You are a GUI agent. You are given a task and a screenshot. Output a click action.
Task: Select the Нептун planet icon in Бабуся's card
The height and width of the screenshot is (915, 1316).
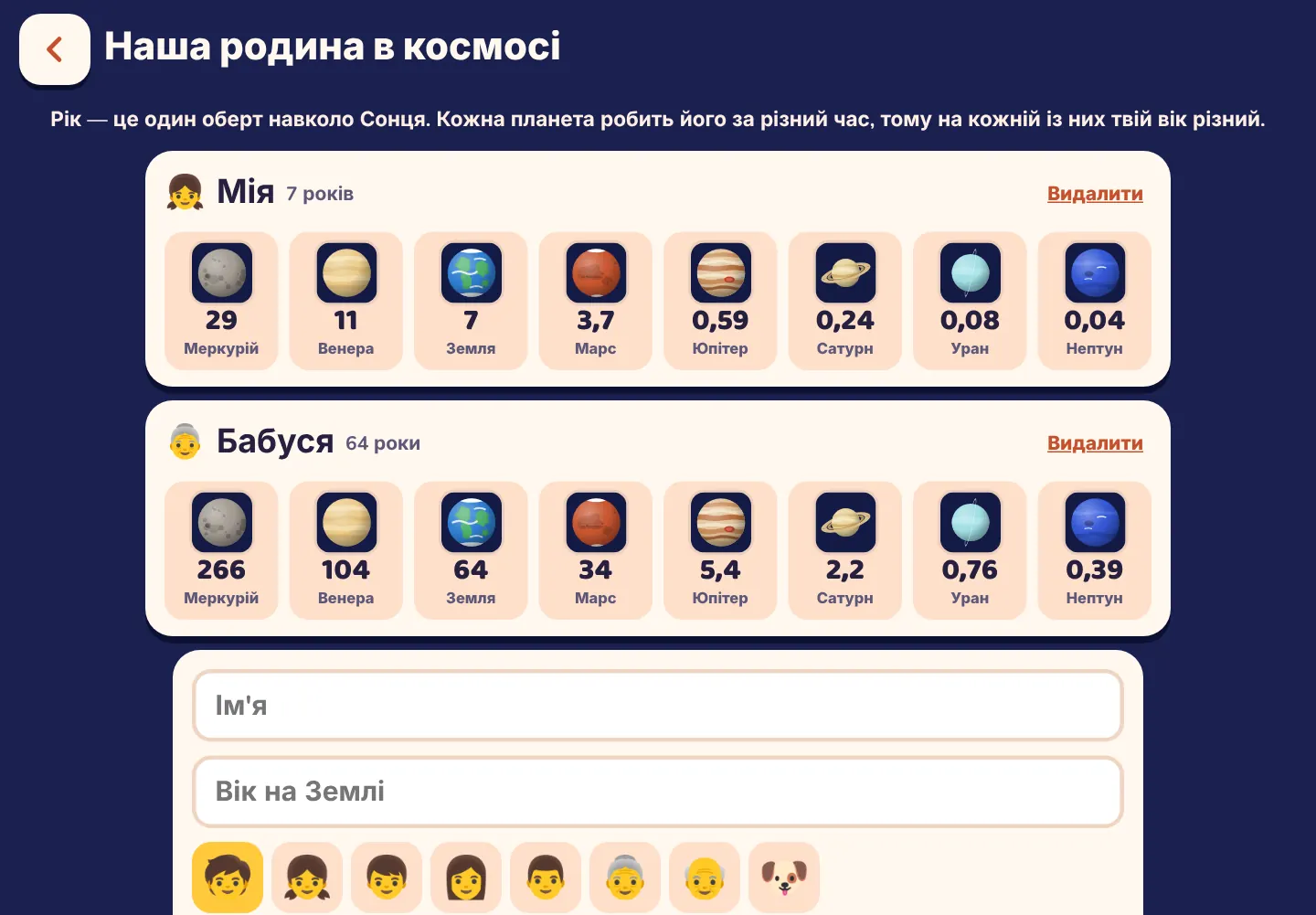click(x=1095, y=522)
